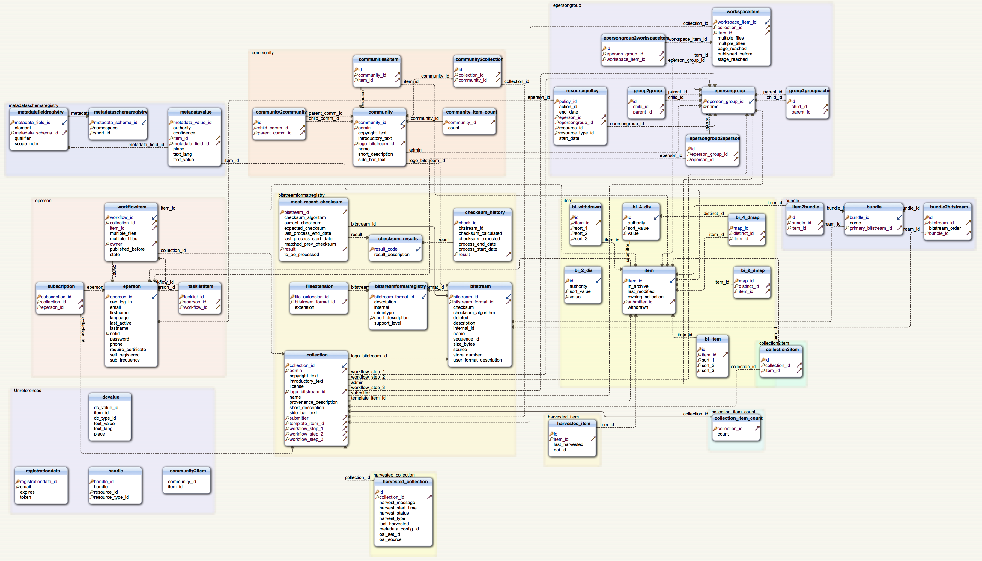The height and width of the screenshot is (561, 982).
Task: Select the item table header
Action: [x=649, y=270]
